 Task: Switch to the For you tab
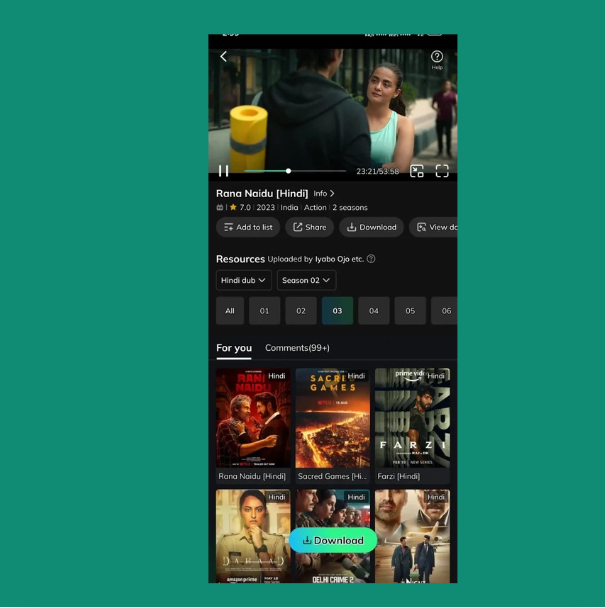click(234, 348)
